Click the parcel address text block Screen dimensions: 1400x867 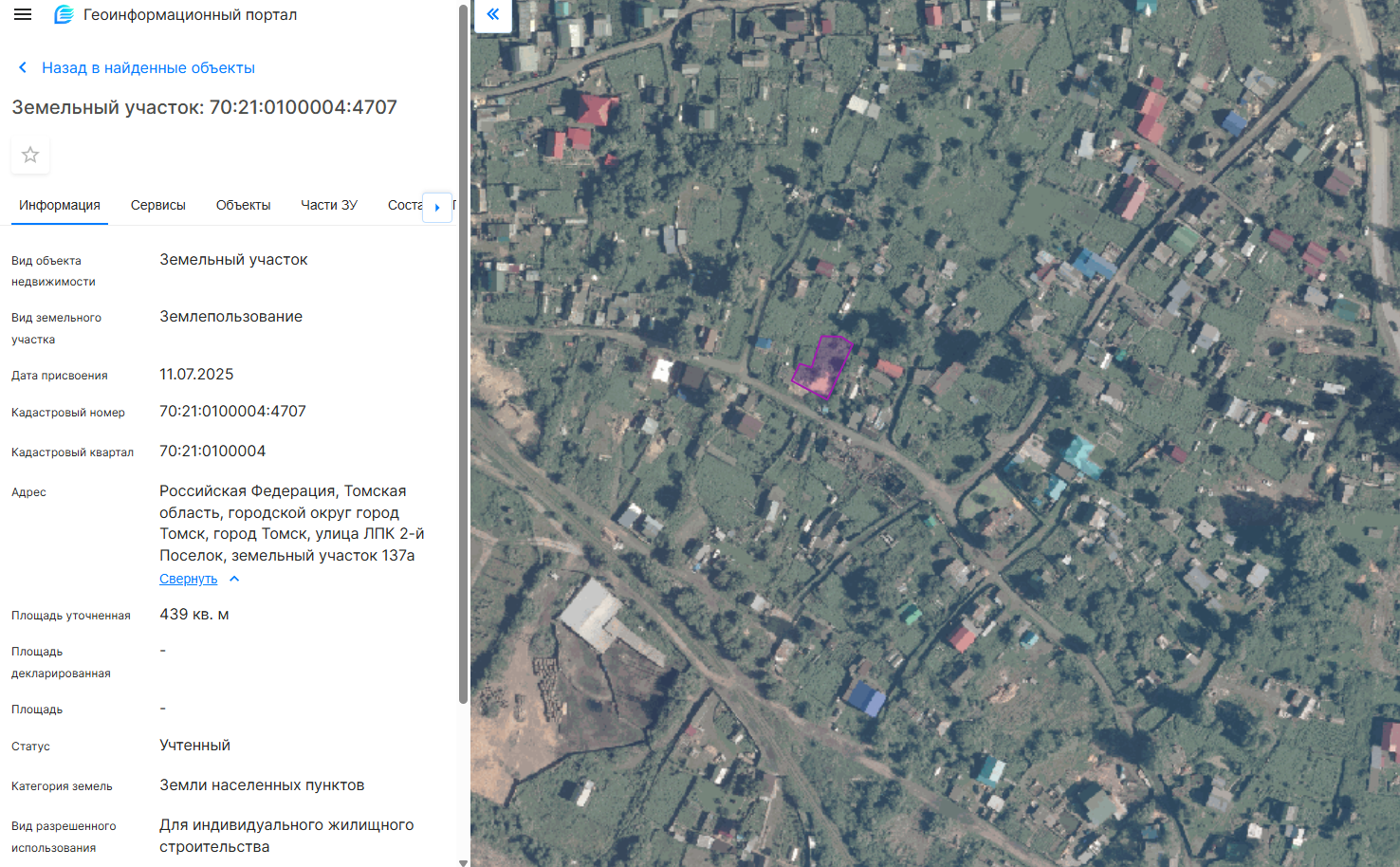[291, 523]
